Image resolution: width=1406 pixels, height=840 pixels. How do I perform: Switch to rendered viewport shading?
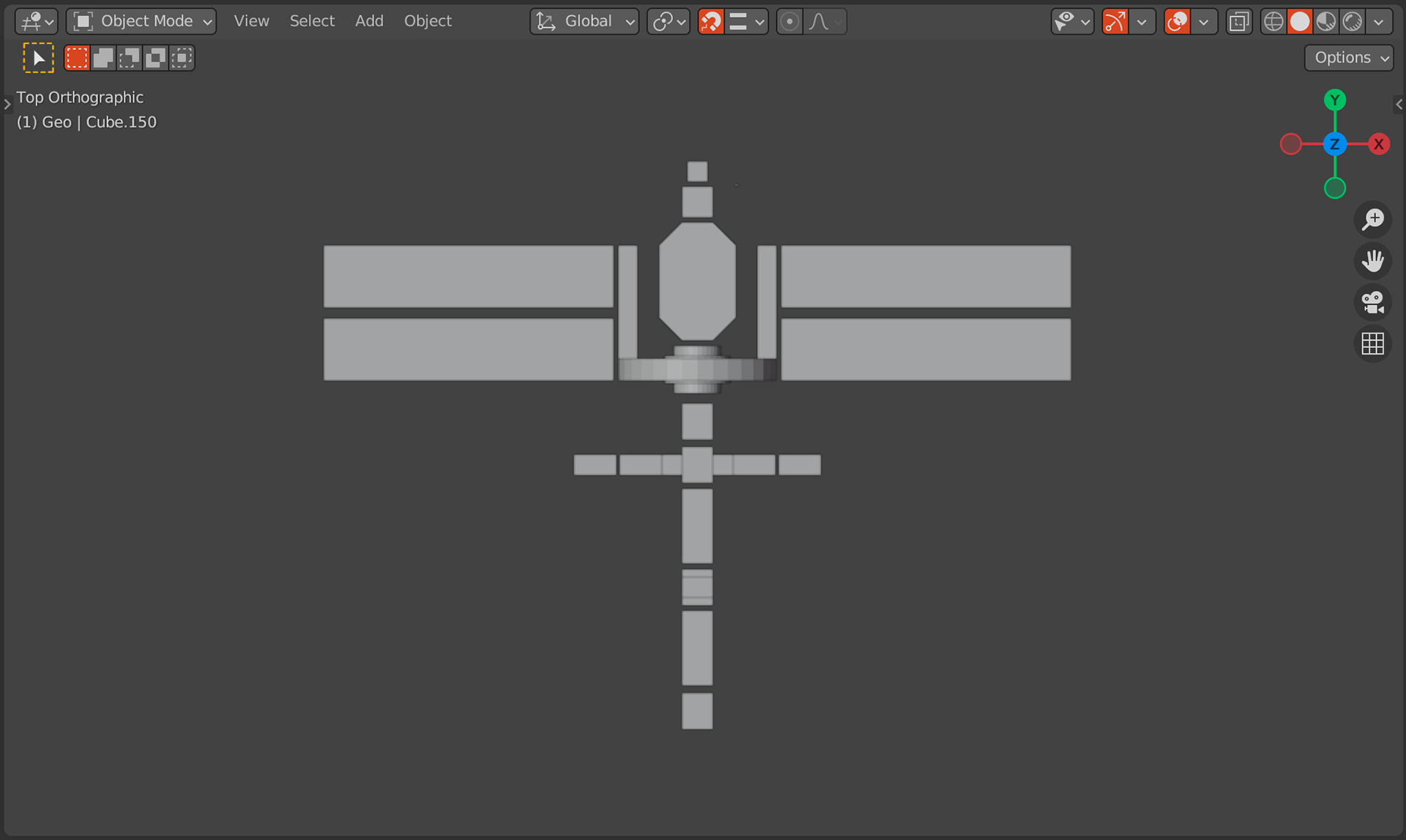1353,21
